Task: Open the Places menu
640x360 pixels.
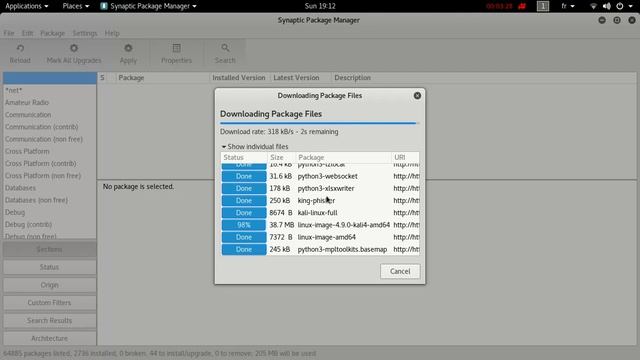Action: 76,6
